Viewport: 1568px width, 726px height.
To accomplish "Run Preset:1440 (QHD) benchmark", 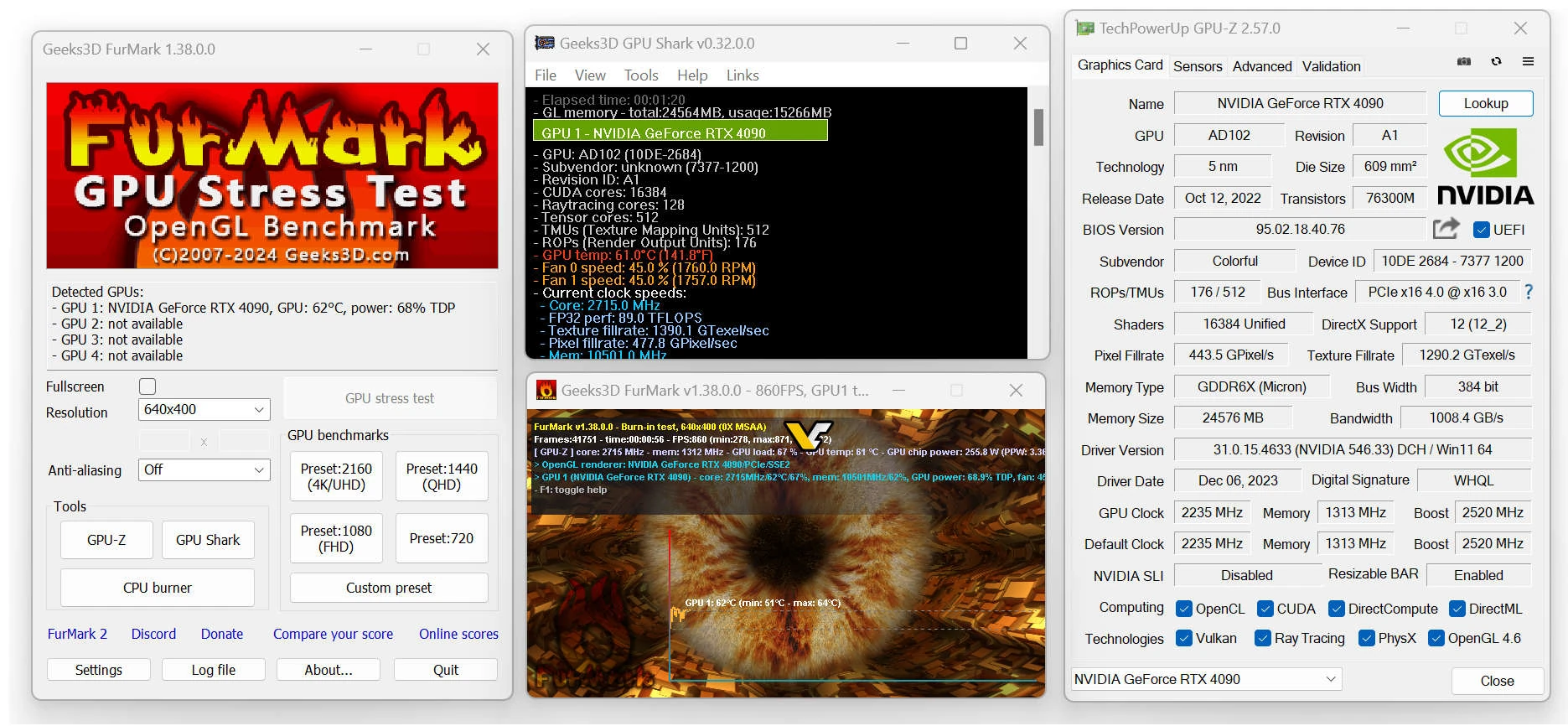I will point(442,476).
